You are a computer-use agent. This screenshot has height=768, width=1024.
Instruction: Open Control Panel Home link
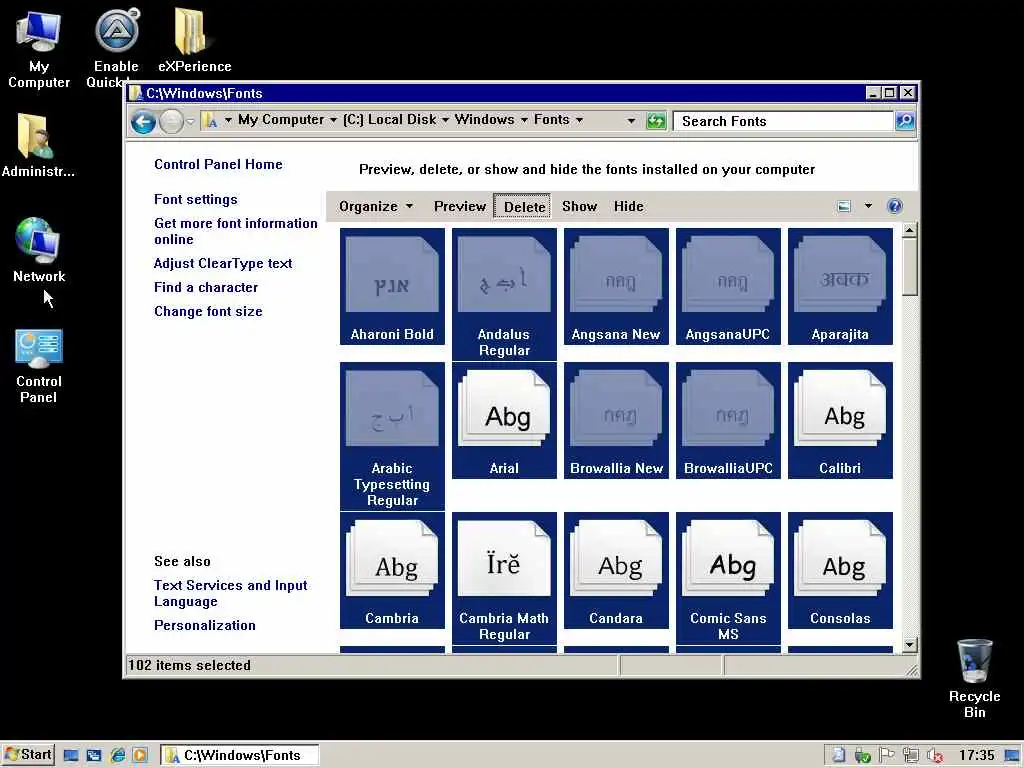pos(218,165)
